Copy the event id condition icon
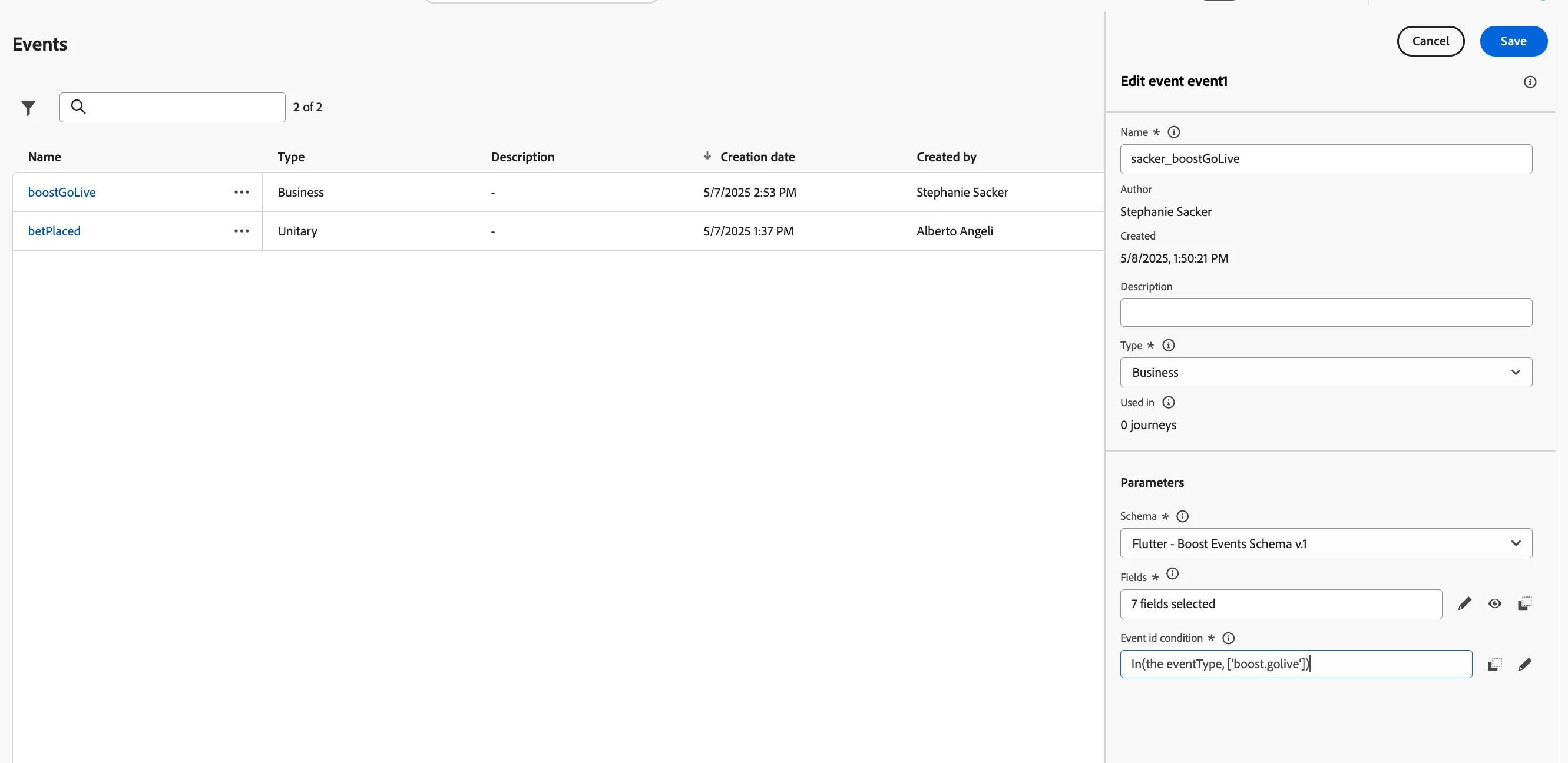The width and height of the screenshot is (1568, 763). click(1494, 665)
